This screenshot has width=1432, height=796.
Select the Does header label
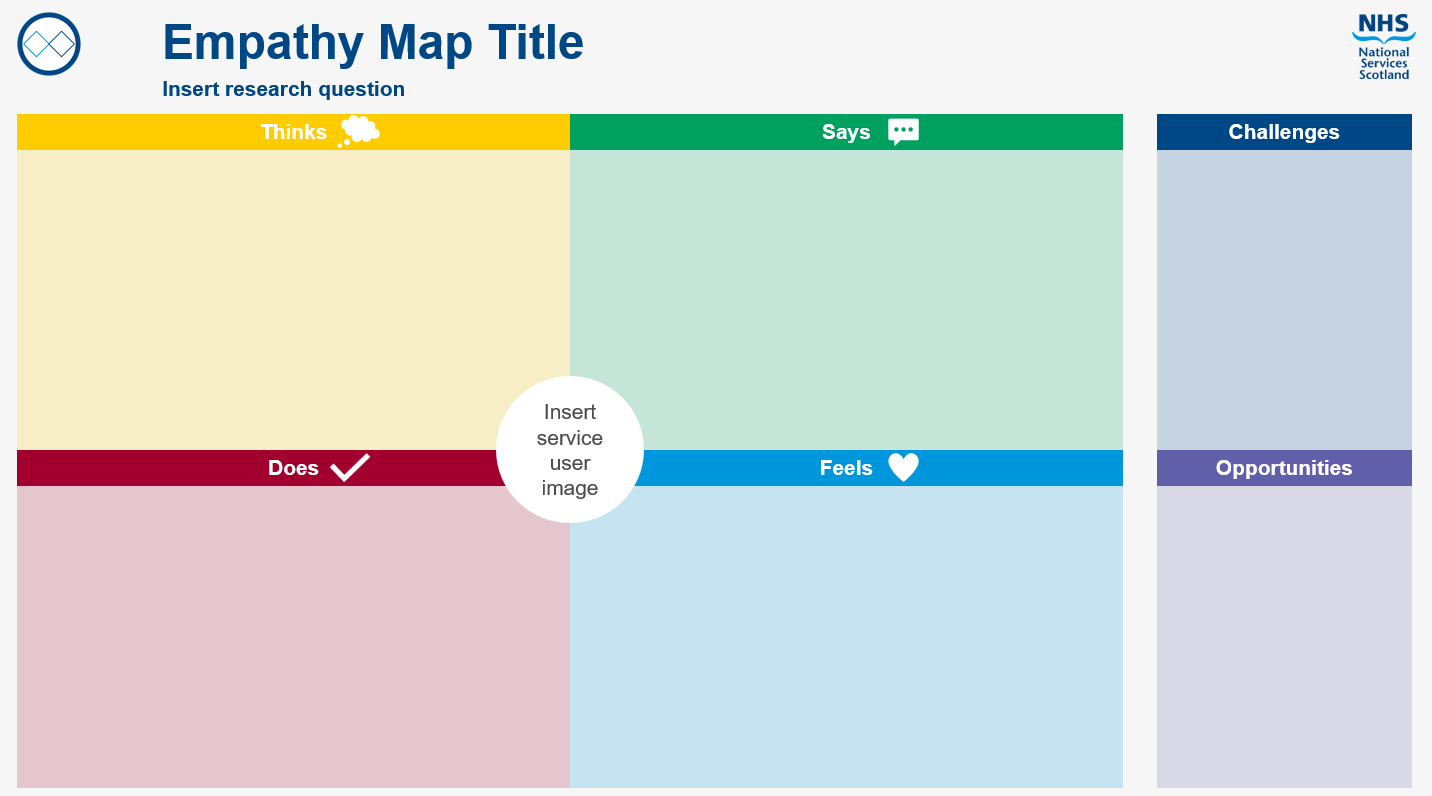[x=293, y=468]
